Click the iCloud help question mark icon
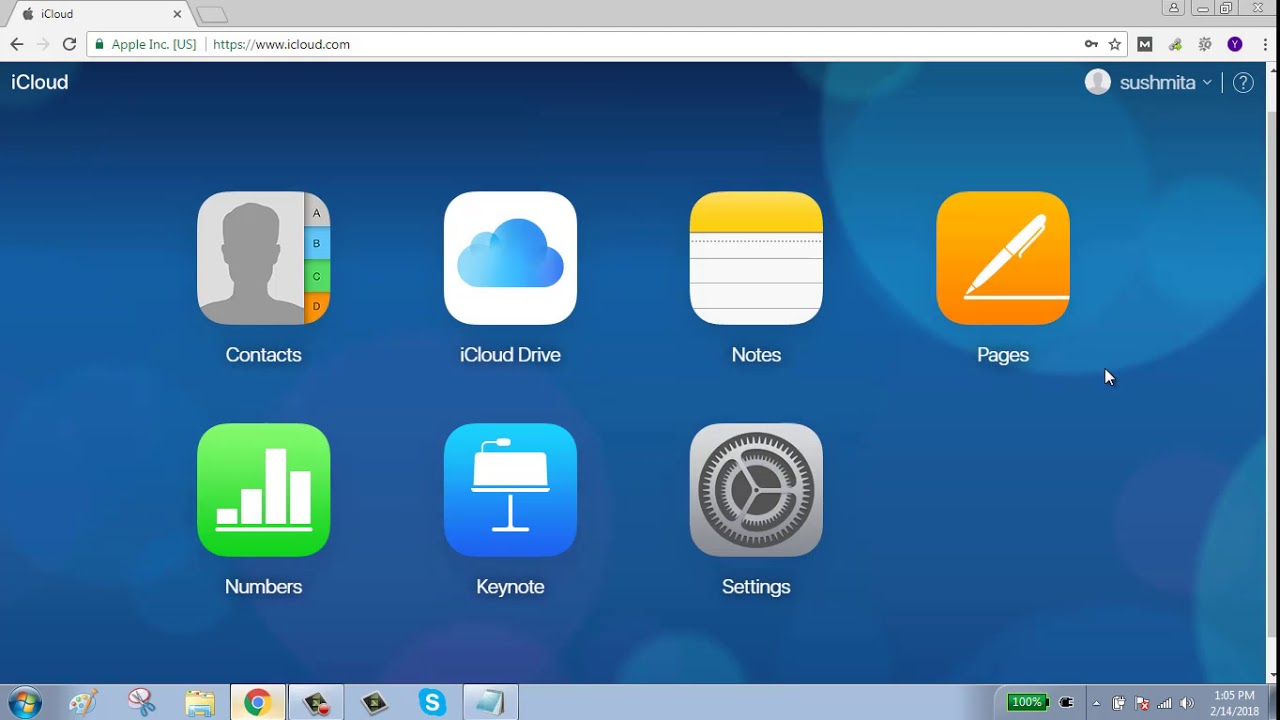Screen dimensions: 1280x720 pyautogui.click(x=1243, y=83)
